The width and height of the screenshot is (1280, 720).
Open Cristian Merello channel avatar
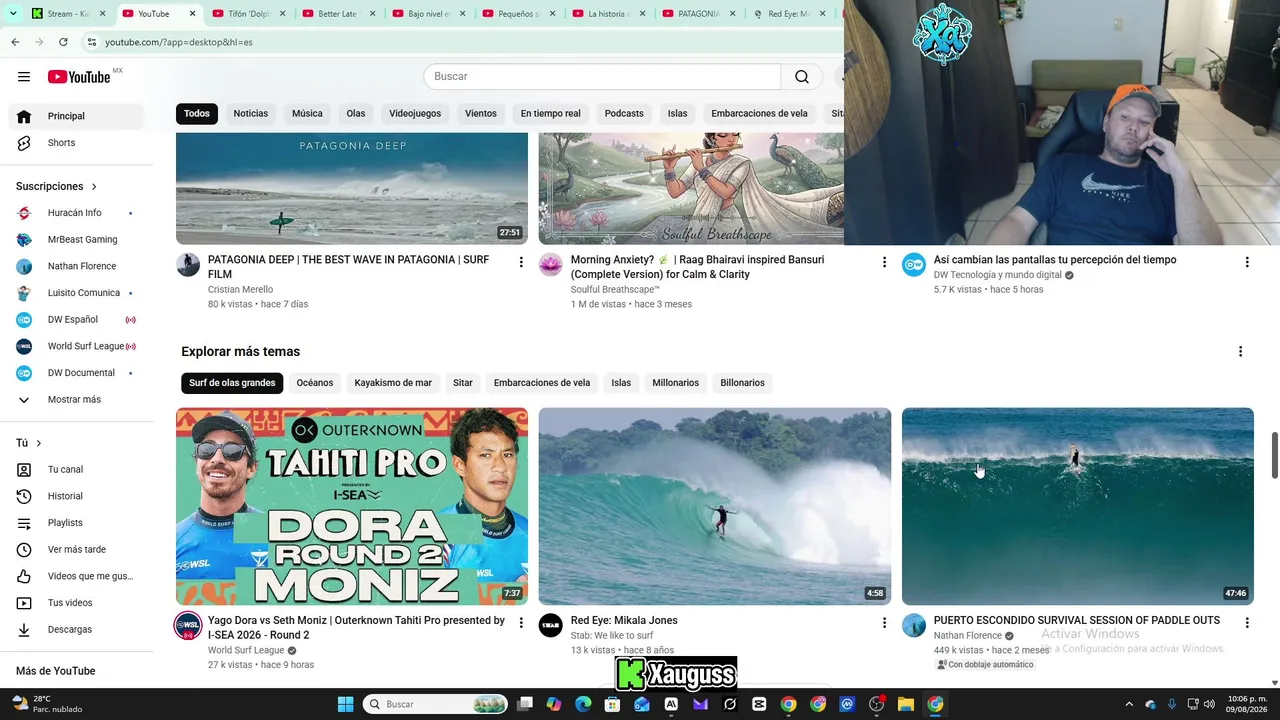click(188, 265)
